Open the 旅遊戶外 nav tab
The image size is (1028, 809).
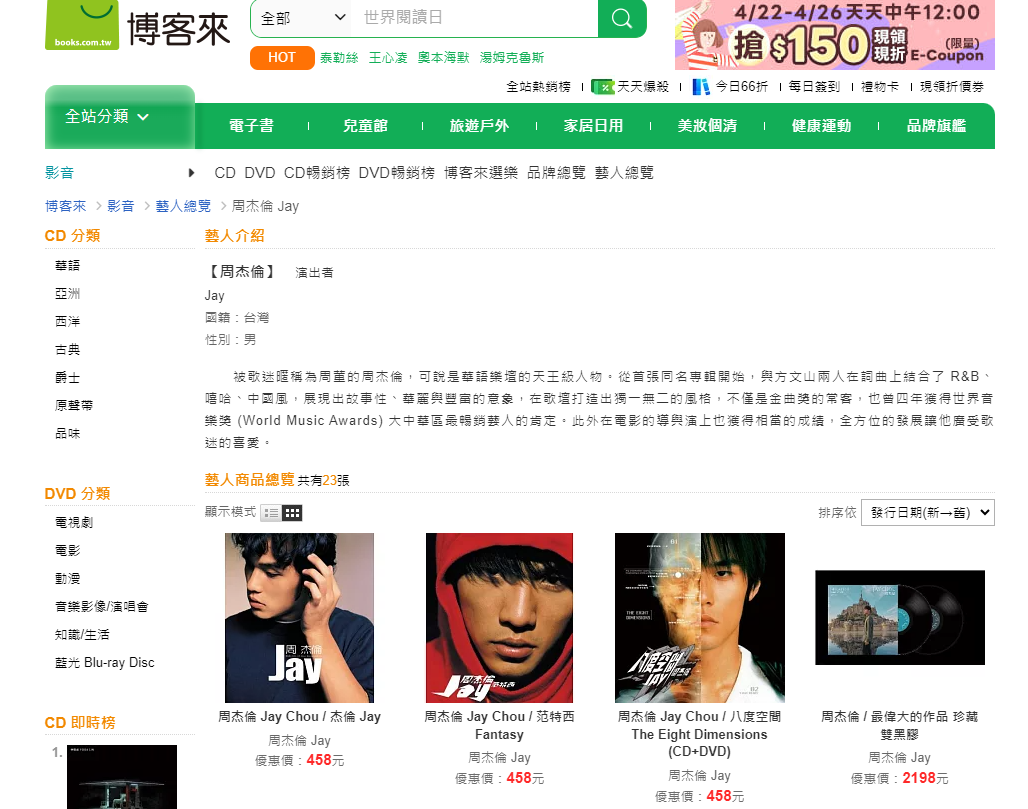coord(479,126)
